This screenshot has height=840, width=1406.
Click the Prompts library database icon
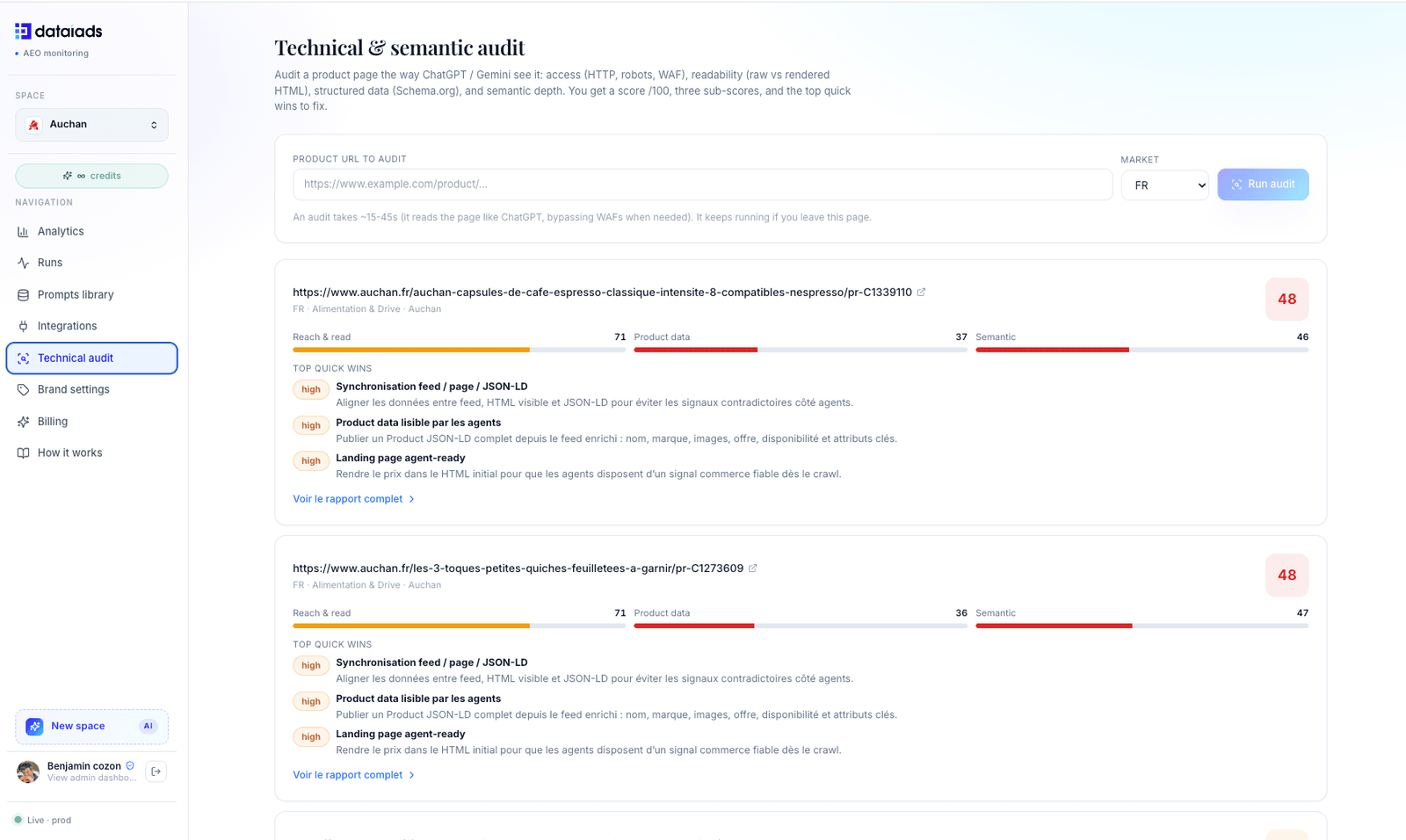pos(23,294)
